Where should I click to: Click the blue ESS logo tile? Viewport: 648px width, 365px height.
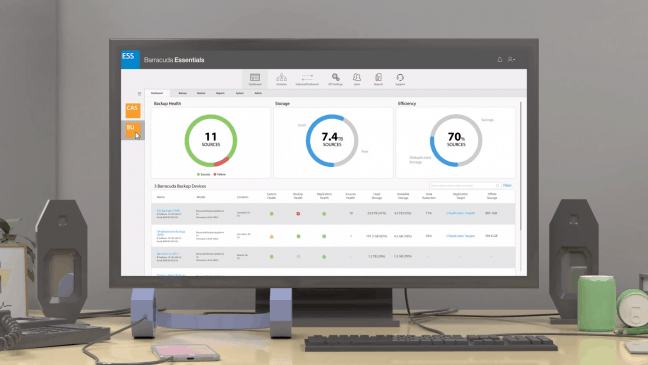[x=130, y=59]
